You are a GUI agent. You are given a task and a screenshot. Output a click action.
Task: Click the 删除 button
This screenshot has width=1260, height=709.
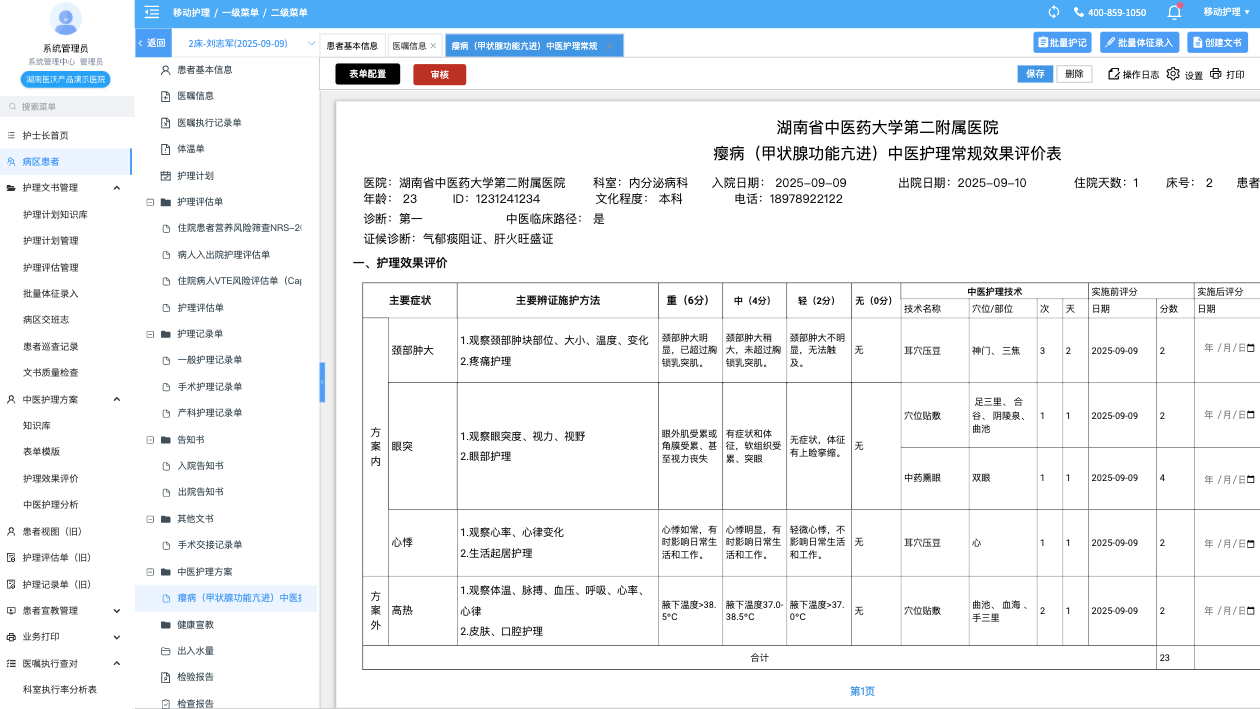point(1074,74)
